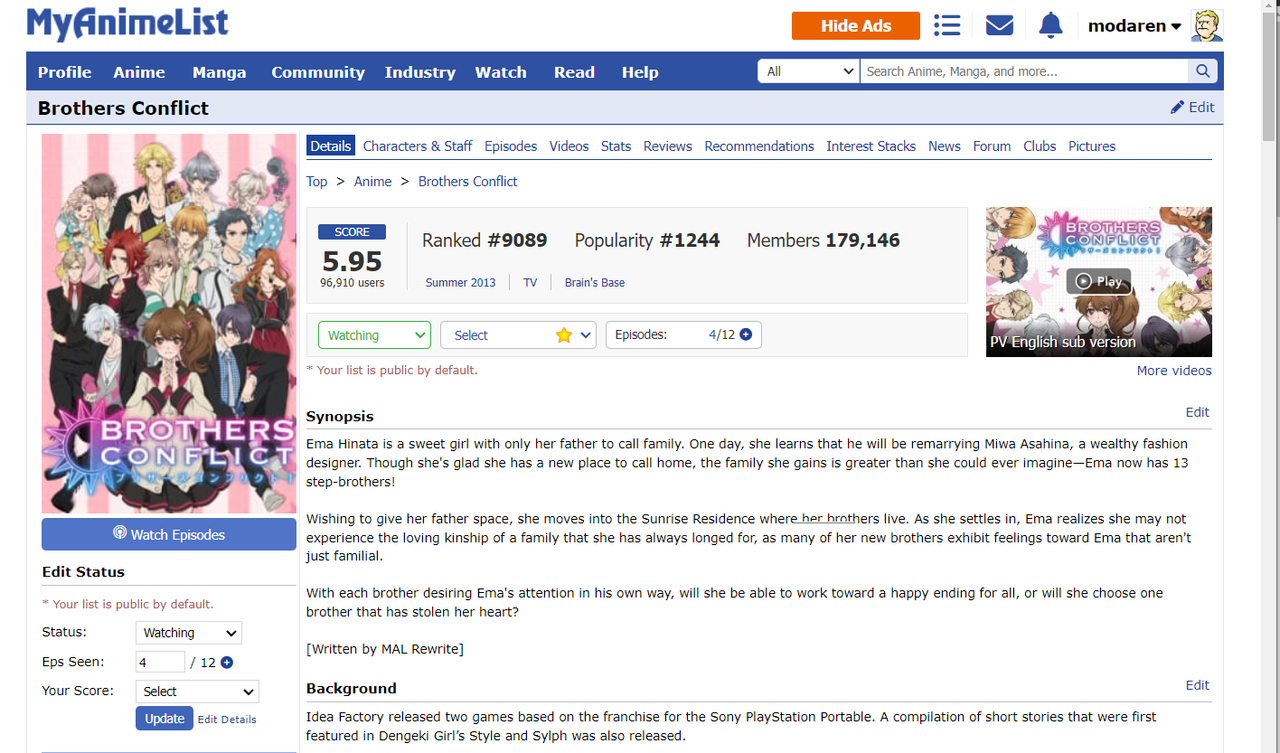Viewport: 1280px width, 753px height.
Task: Open the Brain's Base studio link
Action: tap(595, 283)
